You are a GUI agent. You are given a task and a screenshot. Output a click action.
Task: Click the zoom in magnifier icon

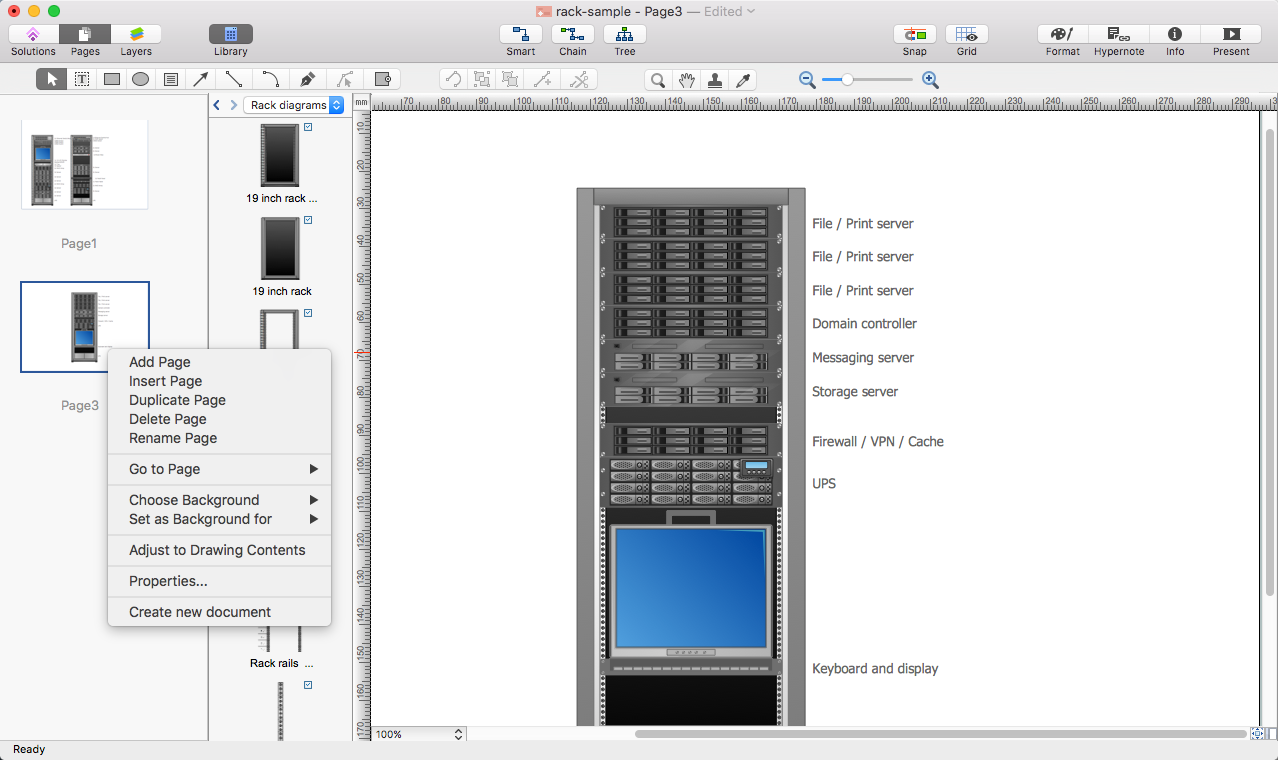930,80
